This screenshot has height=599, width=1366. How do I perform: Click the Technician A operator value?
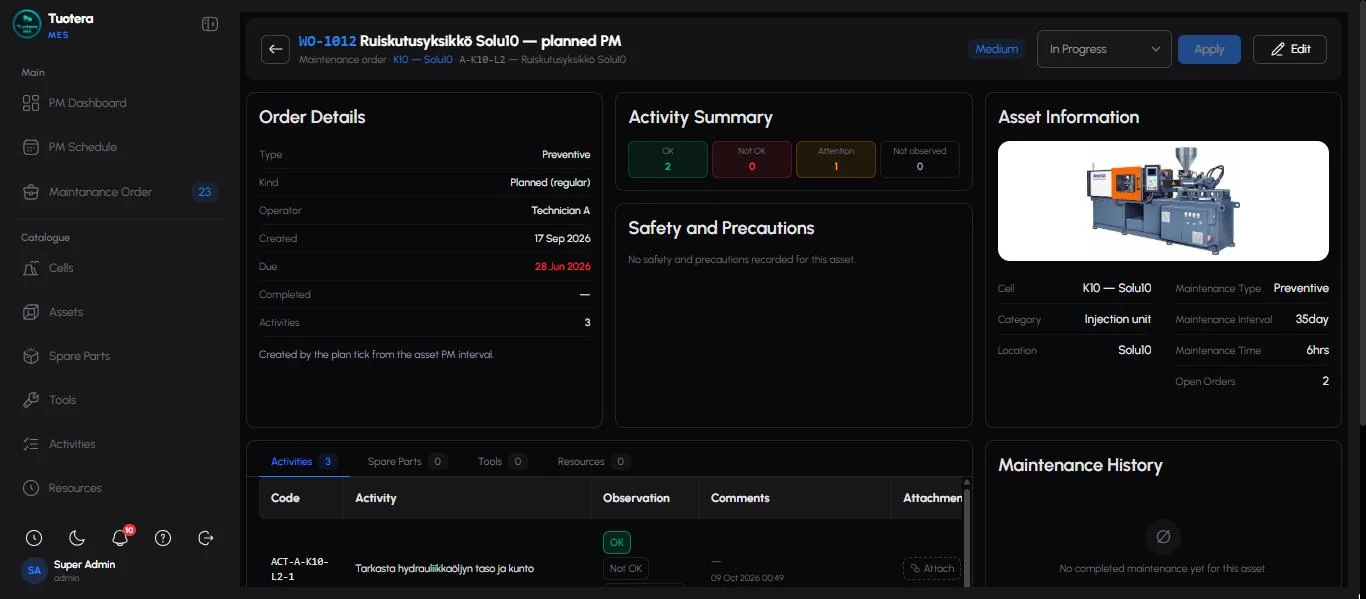click(561, 211)
